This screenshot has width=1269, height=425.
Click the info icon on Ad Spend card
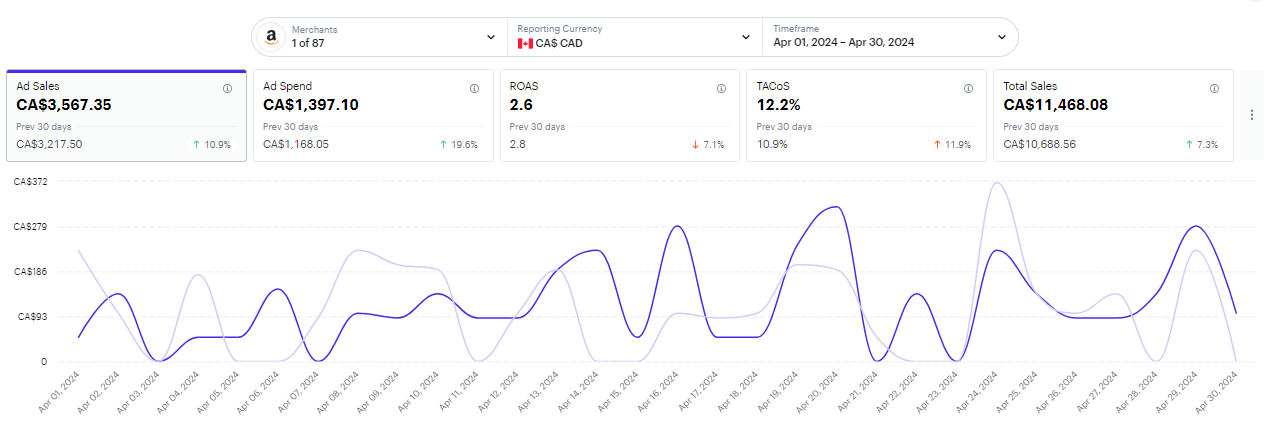tap(474, 88)
